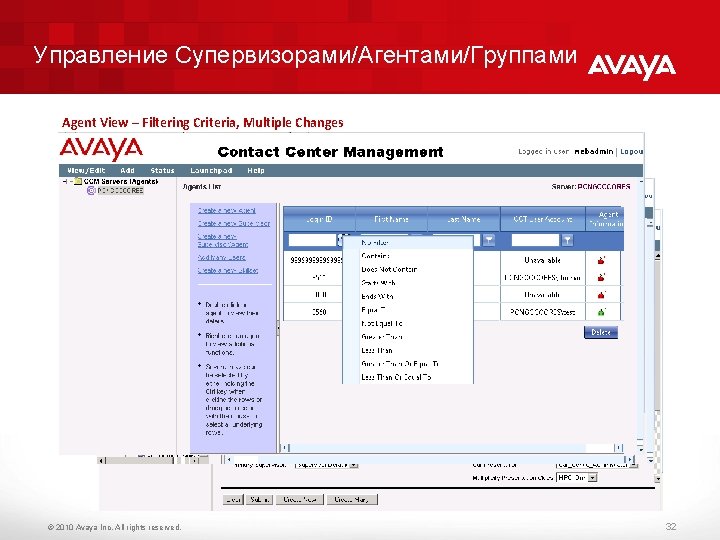Open the Call Presentation dropdown in back window
This screenshot has height=540, width=720.
634,465
